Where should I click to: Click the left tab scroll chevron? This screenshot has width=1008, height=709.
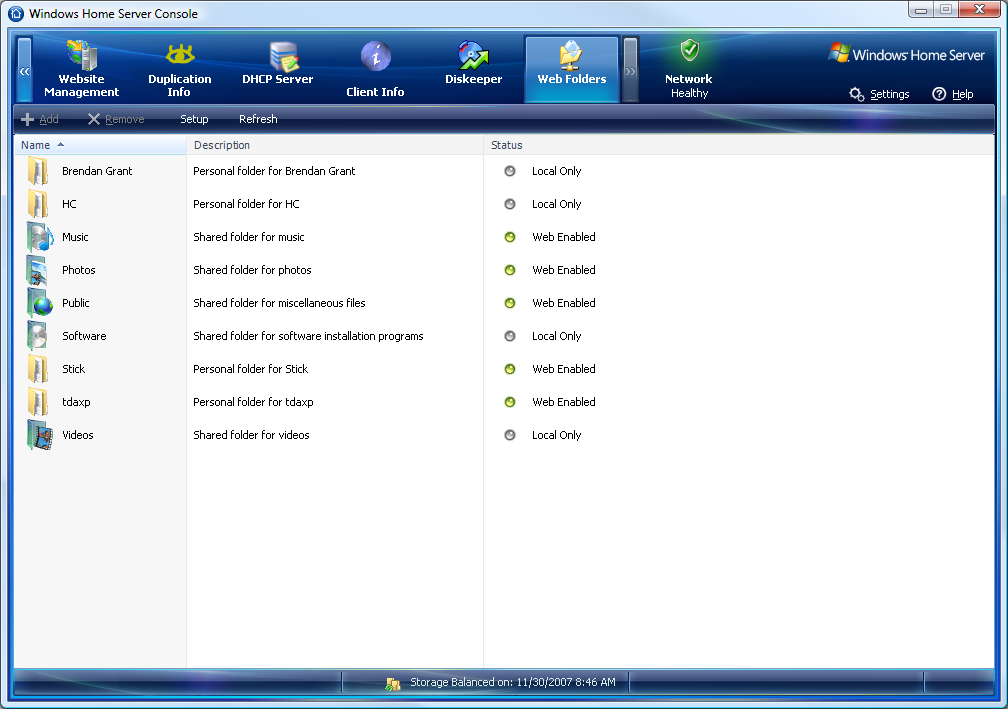(24, 70)
